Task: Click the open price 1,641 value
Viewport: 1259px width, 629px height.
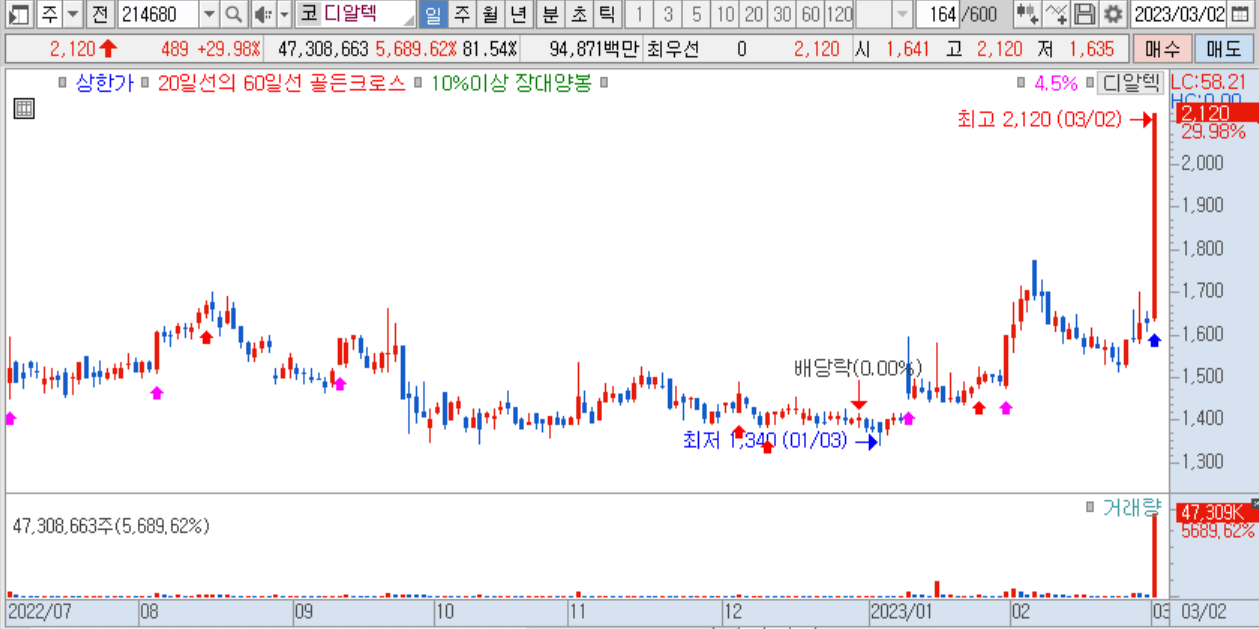Action: tap(908, 49)
